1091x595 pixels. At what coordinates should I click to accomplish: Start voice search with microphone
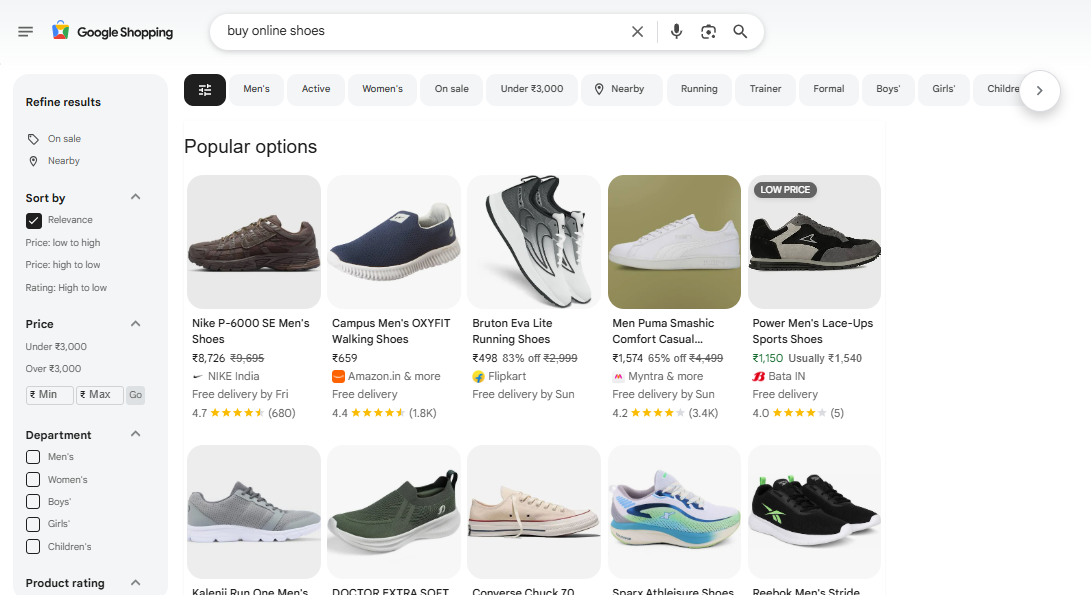pyautogui.click(x=676, y=31)
